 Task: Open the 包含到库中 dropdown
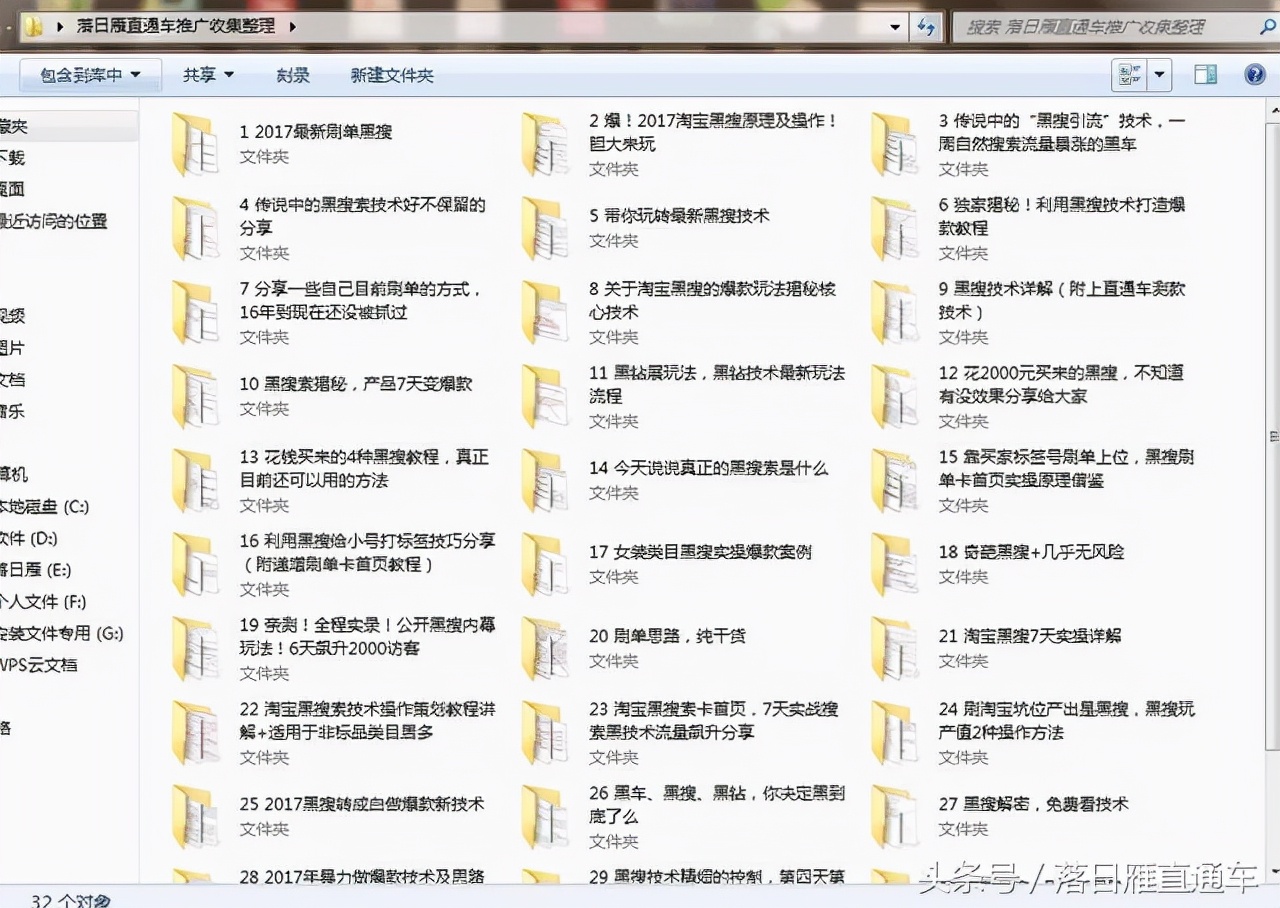point(90,75)
